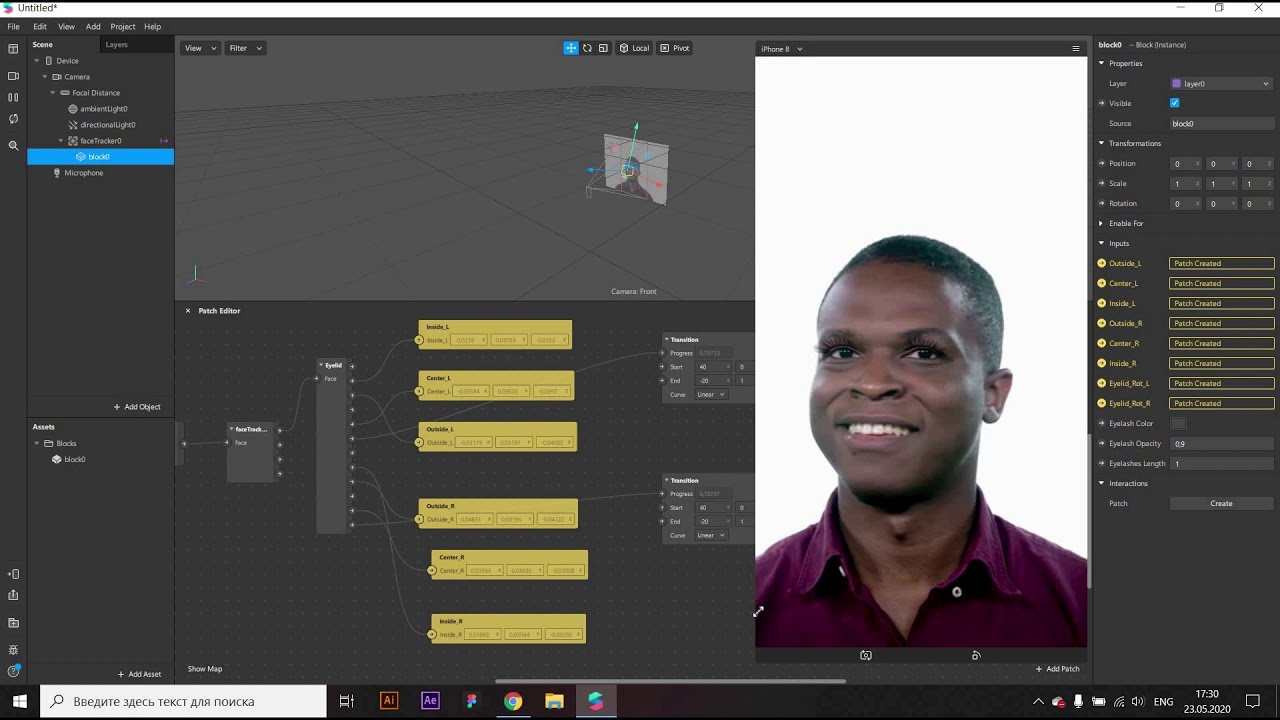
Task: Select the Rotate manipulator tool
Action: click(x=587, y=48)
